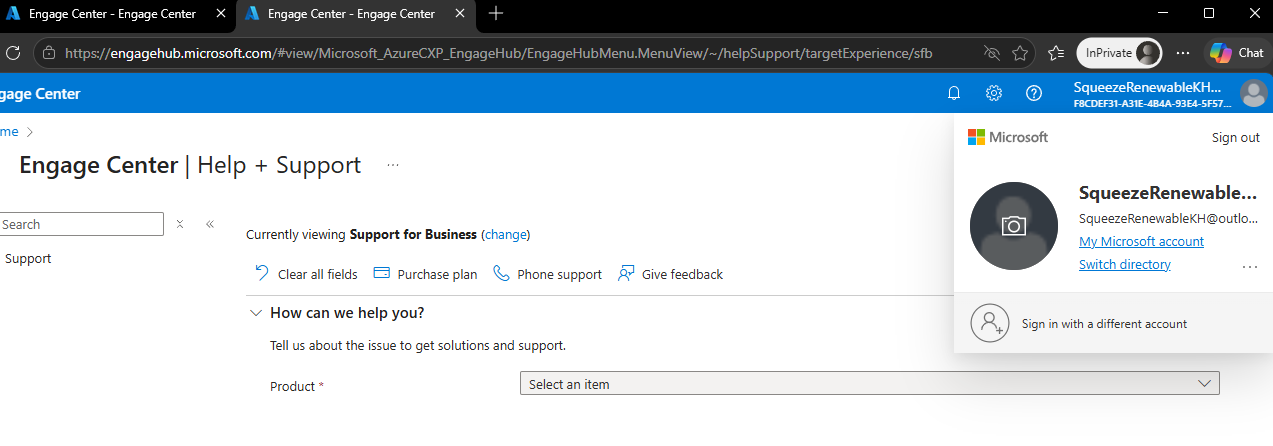Click the Sign out link
The height and width of the screenshot is (446, 1273).
[1236, 137]
